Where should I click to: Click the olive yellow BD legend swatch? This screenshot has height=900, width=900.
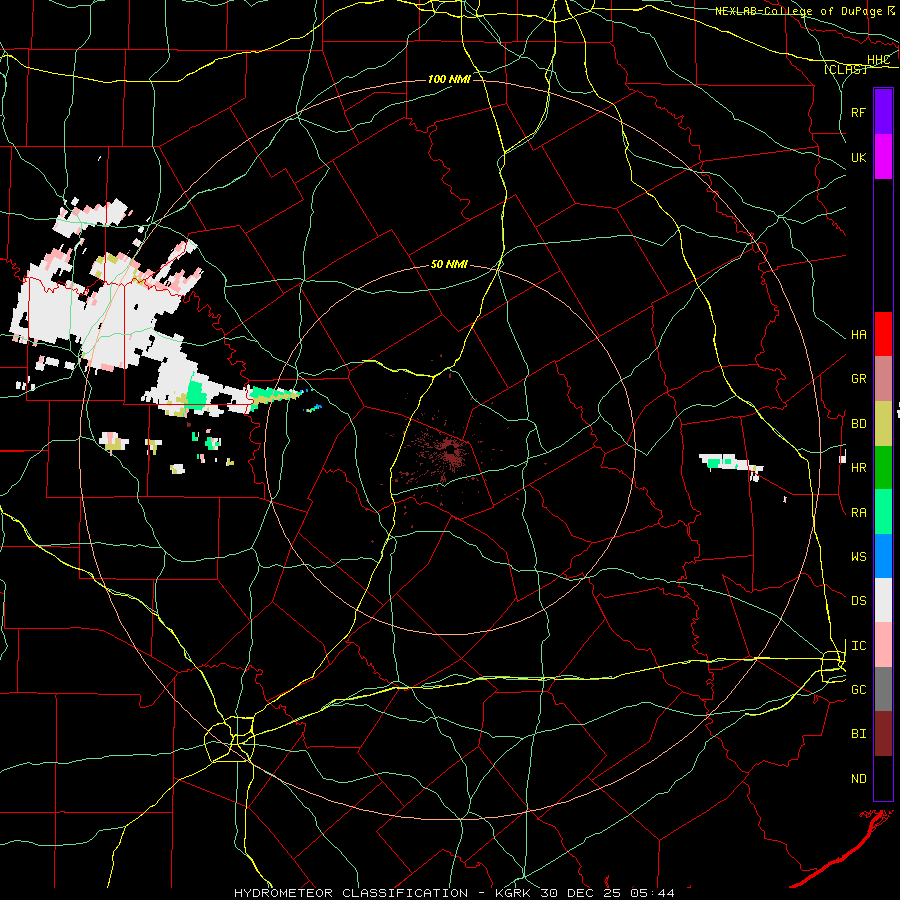pyautogui.click(x=883, y=424)
